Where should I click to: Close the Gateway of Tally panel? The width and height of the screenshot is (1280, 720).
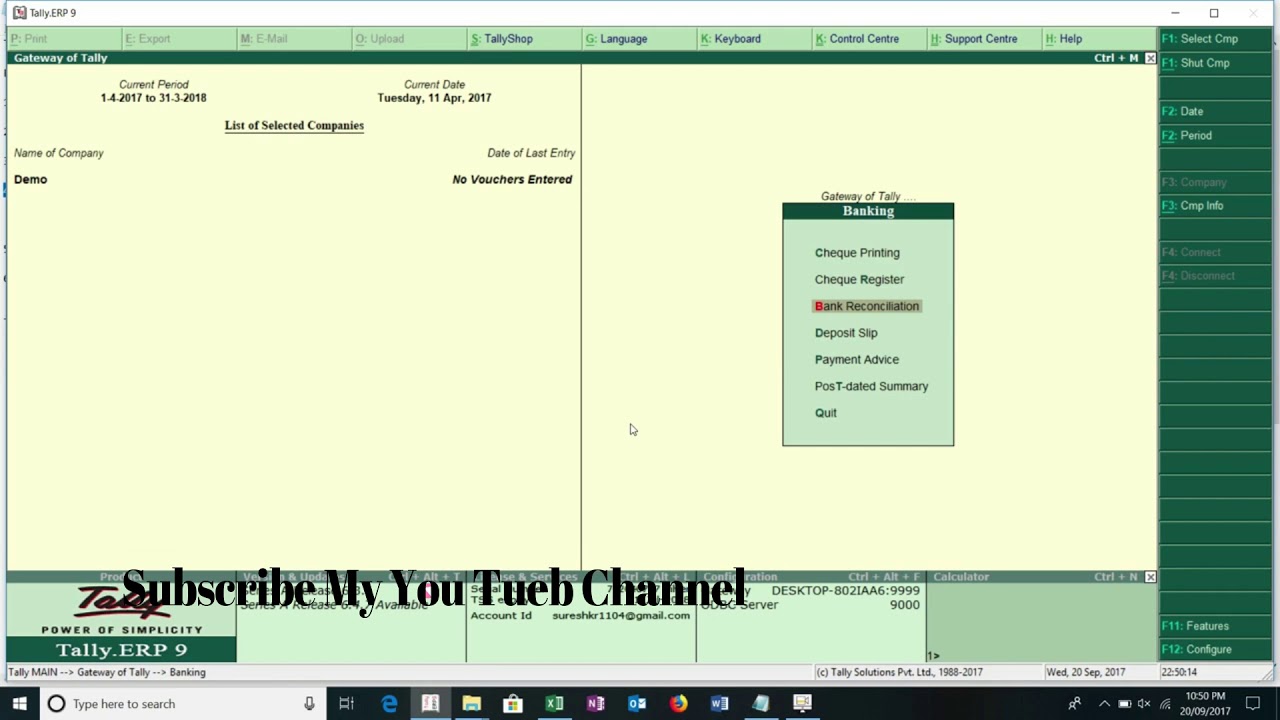(x=1150, y=58)
